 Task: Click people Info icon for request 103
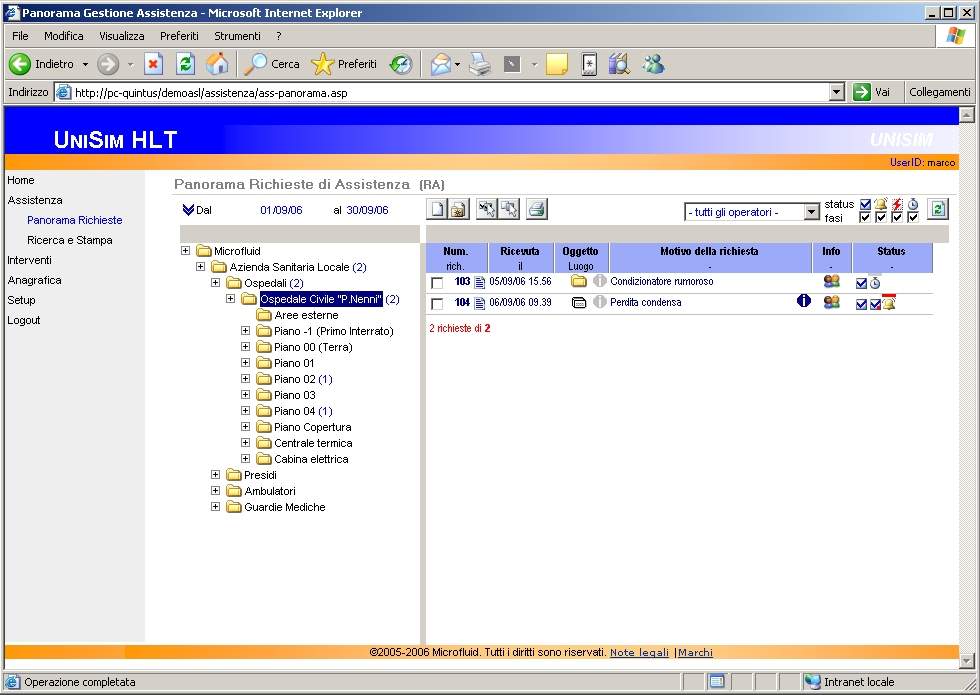[831, 281]
